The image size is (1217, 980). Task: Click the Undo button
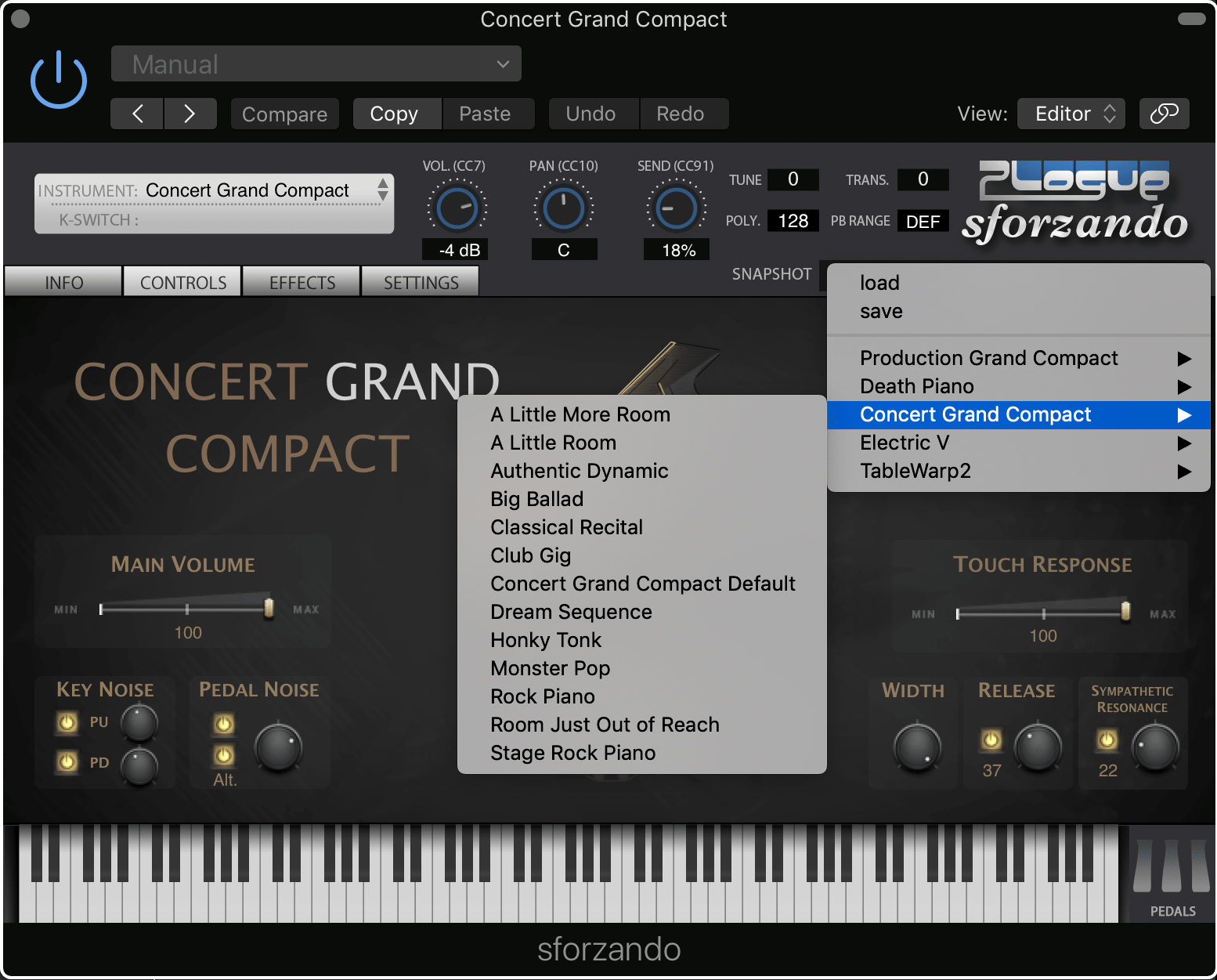(x=594, y=114)
